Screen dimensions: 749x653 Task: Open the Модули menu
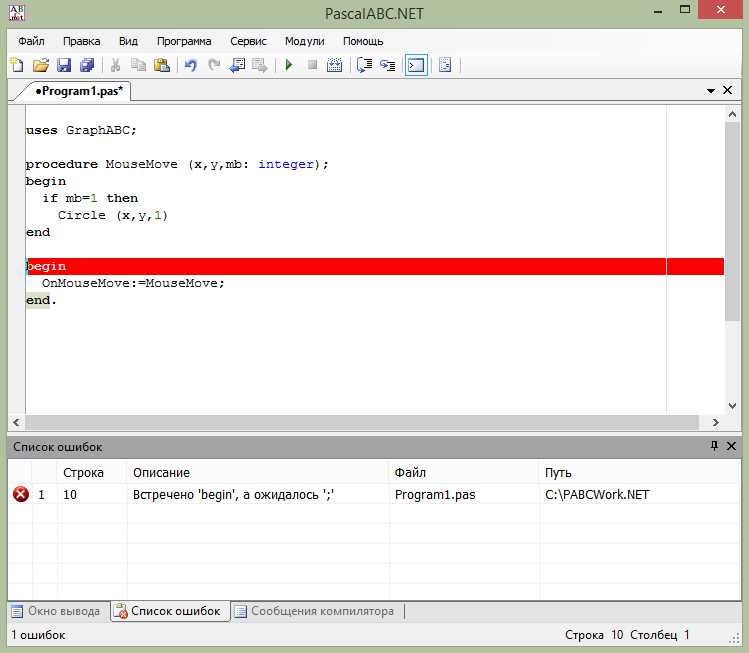[304, 41]
